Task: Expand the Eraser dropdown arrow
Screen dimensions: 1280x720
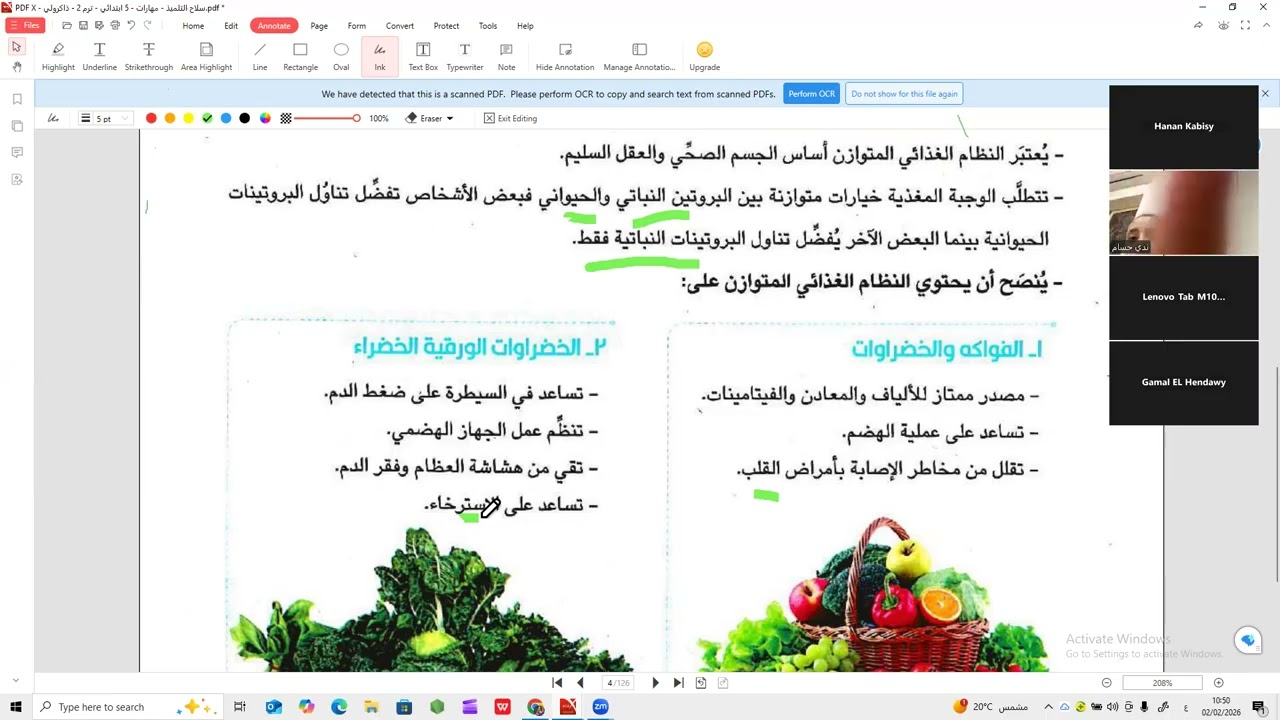Action: pos(450,118)
